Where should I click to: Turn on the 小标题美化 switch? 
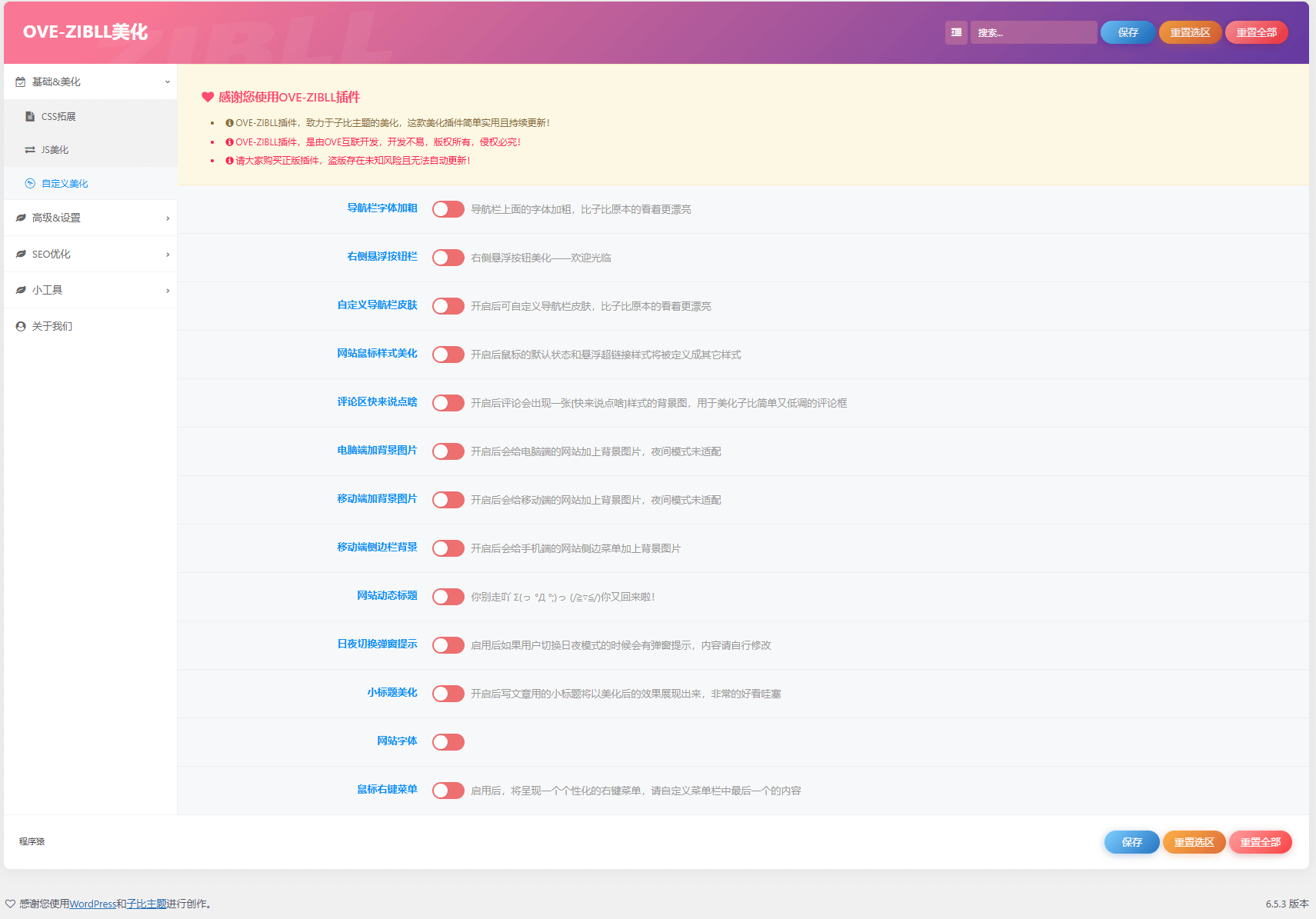pos(448,694)
